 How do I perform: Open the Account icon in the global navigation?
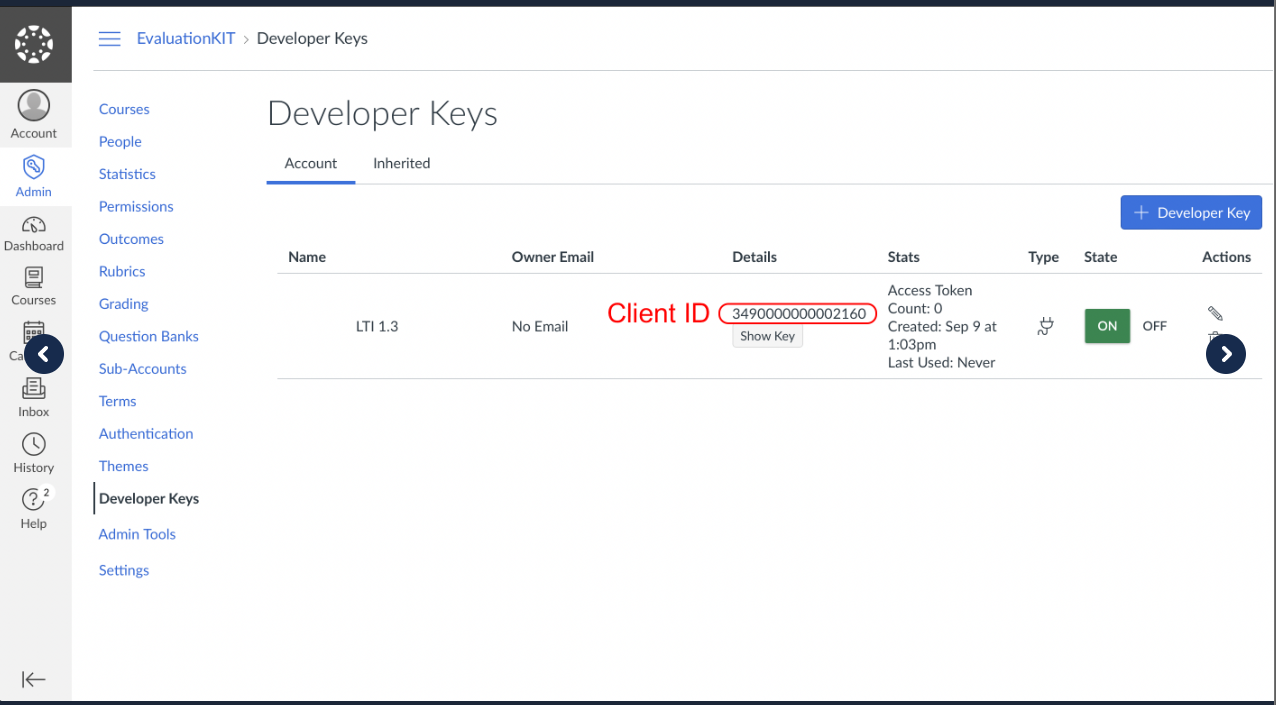point(33,113)
